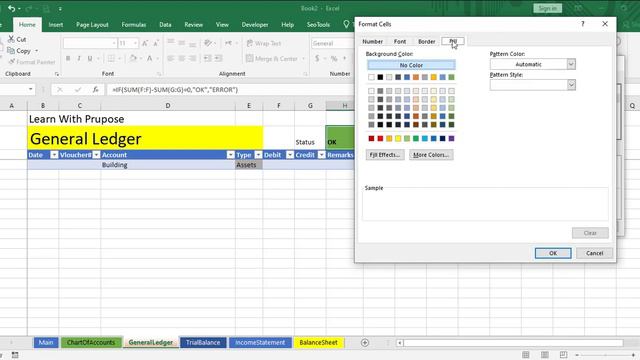This screenshot has height=360, width=640.
Task: Click the More Colors button
Action: [431, 155]
